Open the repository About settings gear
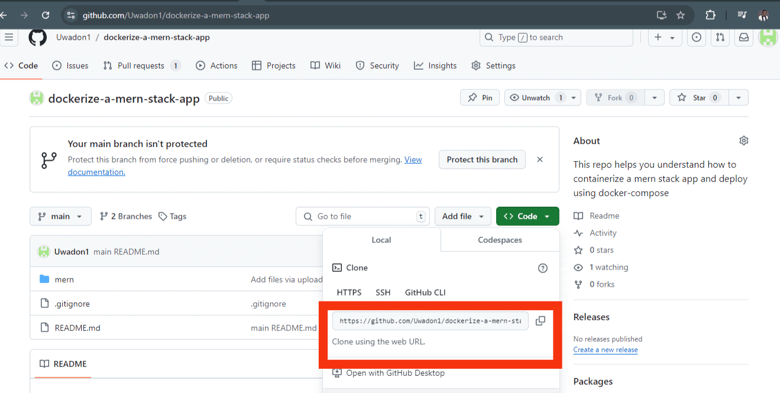Screen dimensions: 780x393 point(744,141)
